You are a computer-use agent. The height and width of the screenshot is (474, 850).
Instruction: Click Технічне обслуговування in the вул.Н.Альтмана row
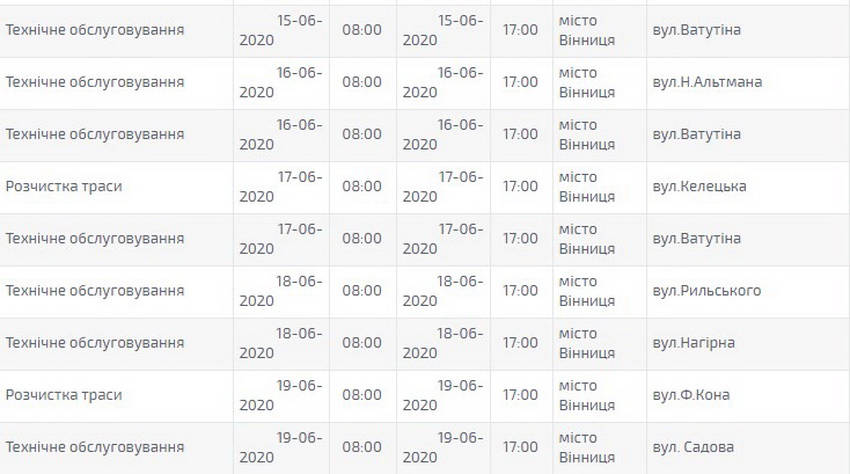95,82
